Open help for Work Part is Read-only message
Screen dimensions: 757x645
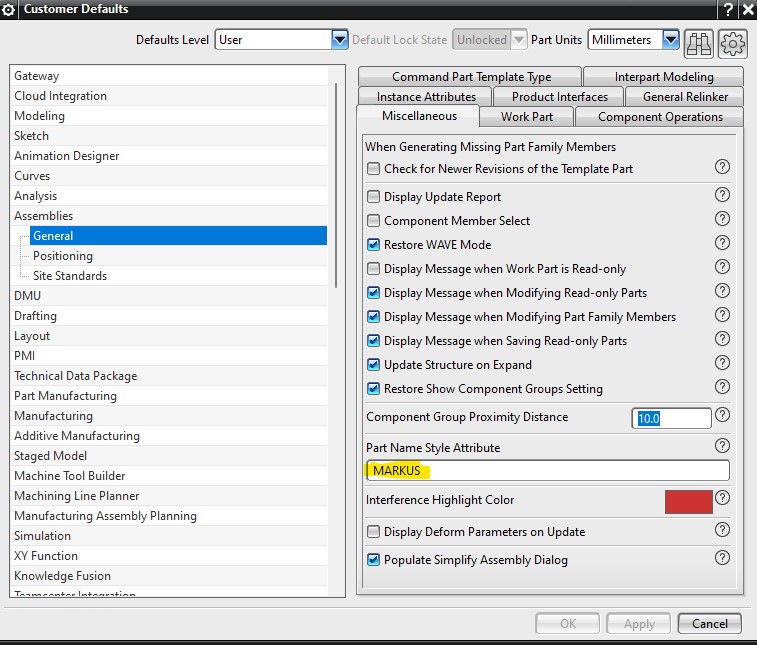click(x=722, y=266)
